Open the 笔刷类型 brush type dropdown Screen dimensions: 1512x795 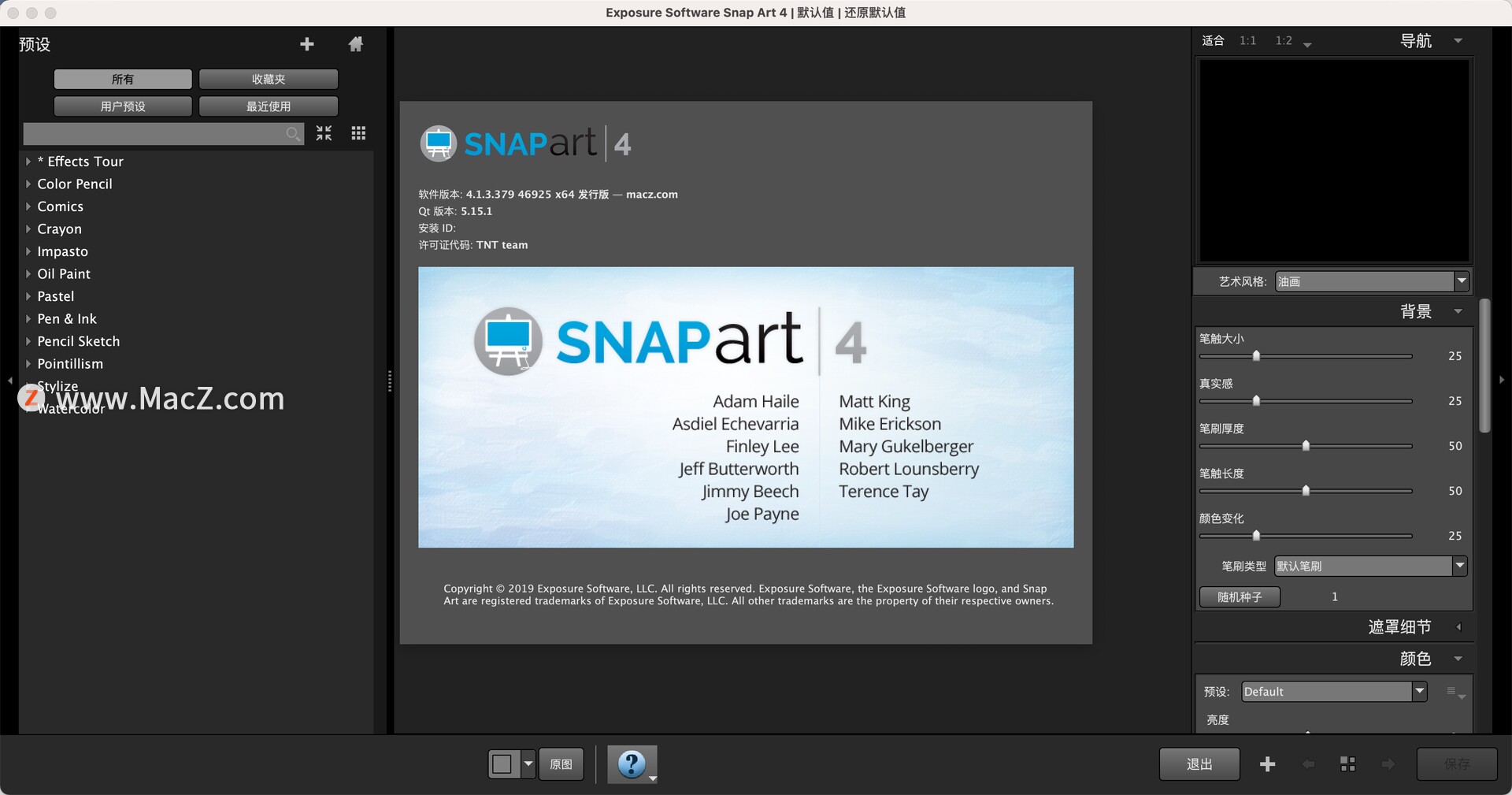(x=1370, y=566)
